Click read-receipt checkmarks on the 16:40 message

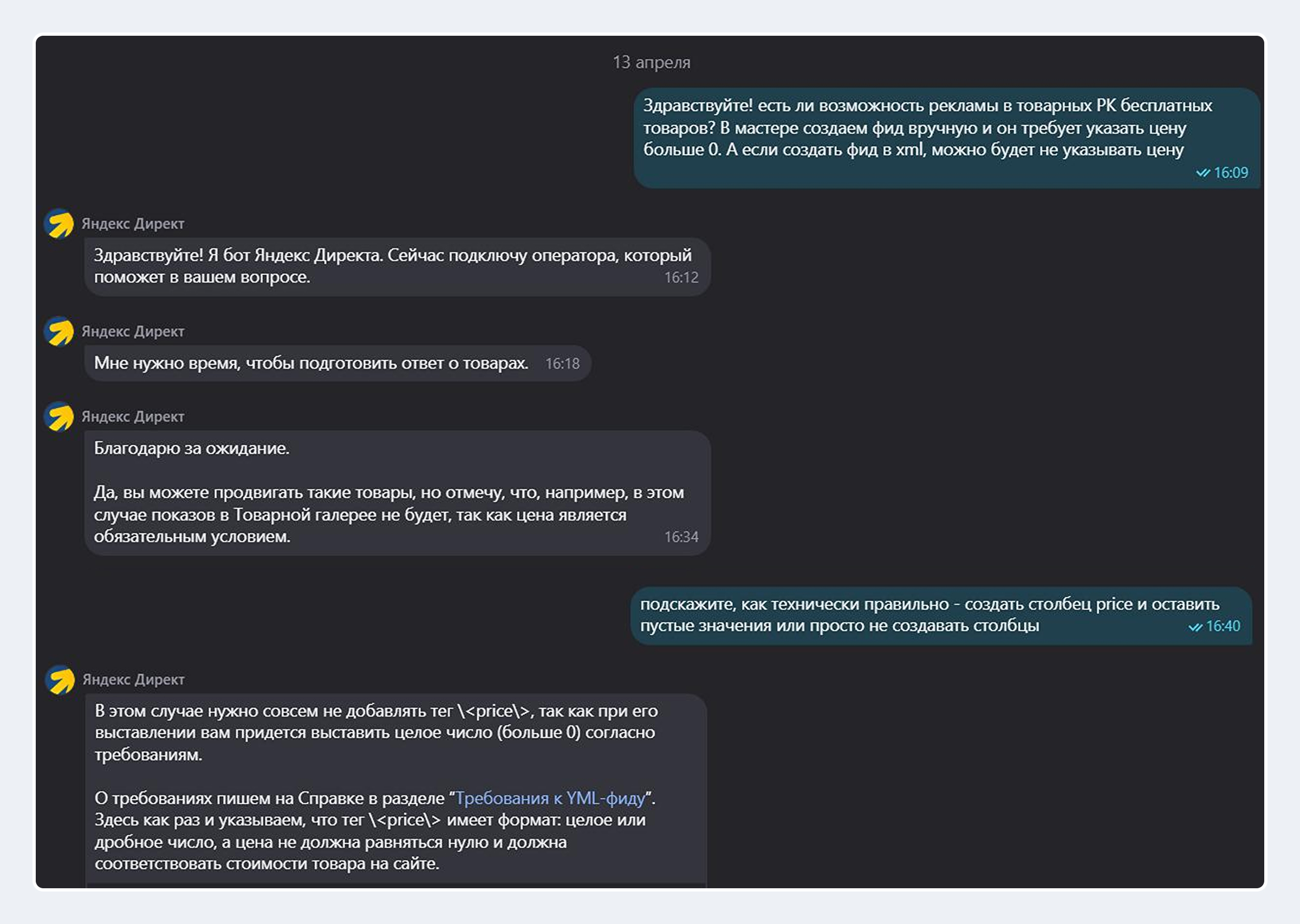pyautogui.click(x=1195, y=627)
